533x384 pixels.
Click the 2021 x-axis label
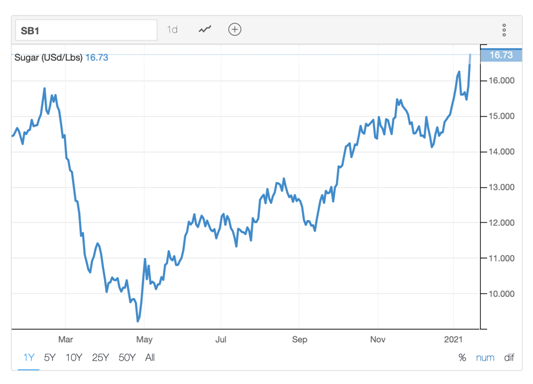tap(453, 339)
